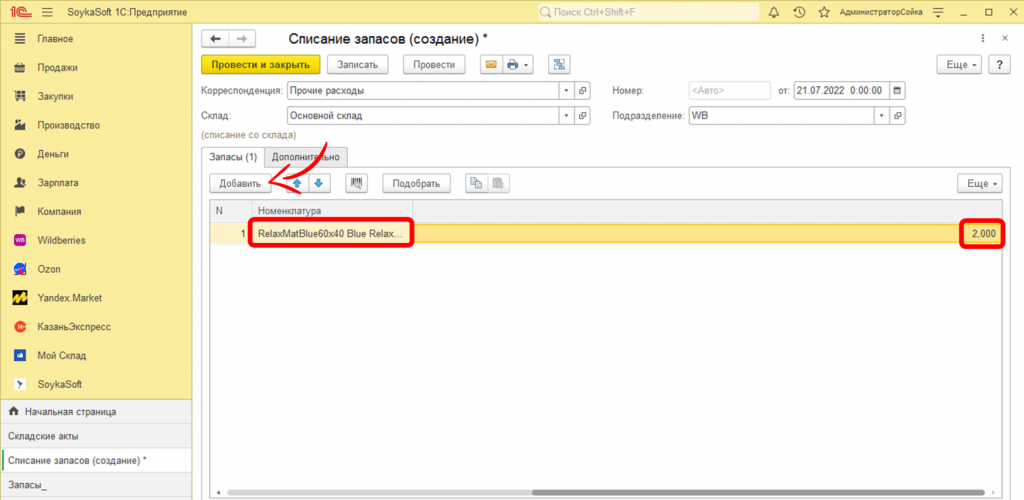Screen dimensions: 1024x500
Task: Open Wildberries section in sidebar
Action: coord(62,240)
